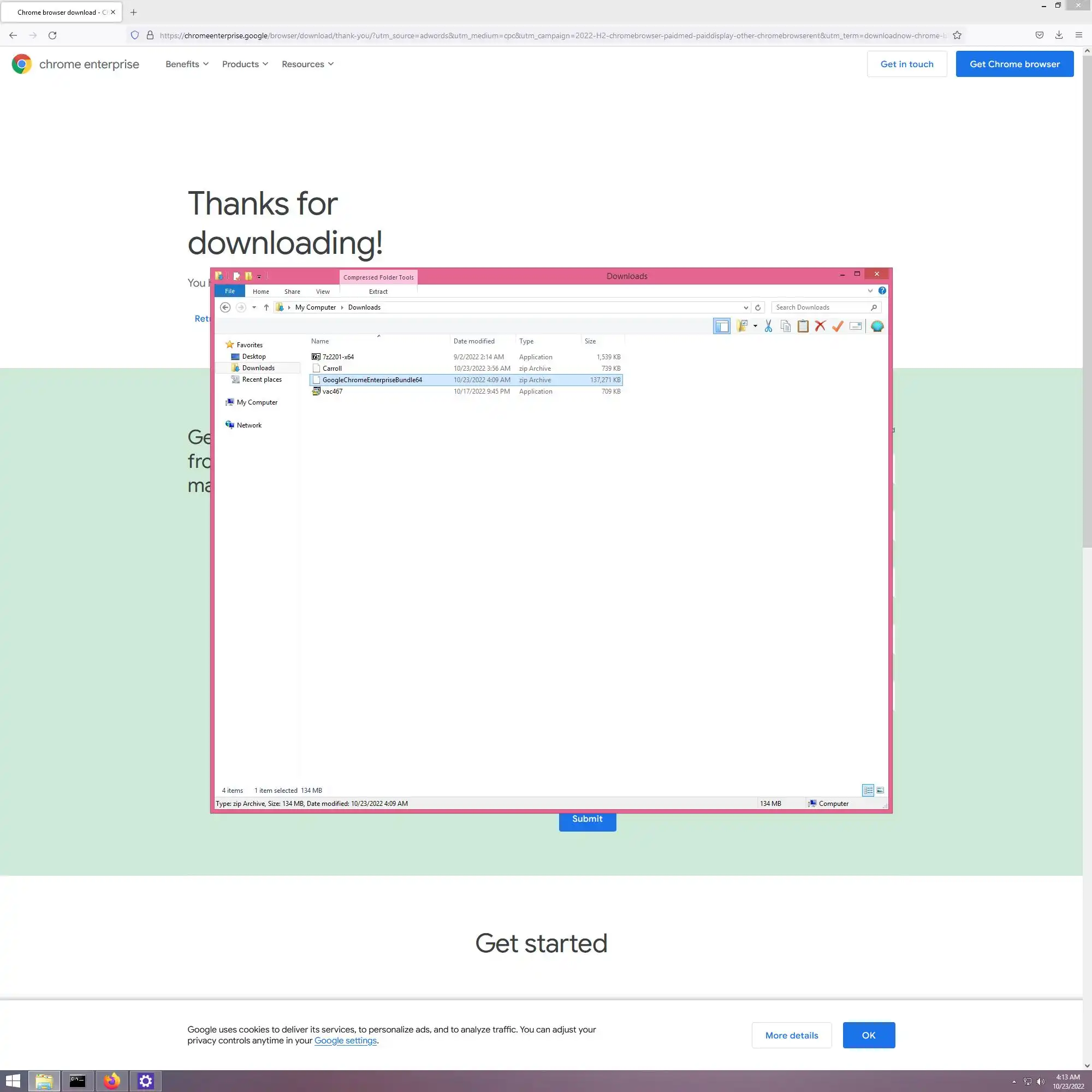The height and width of the screenshot is (1092, 1092).
Task: Open the Extract ribbon tab
Action: coord(378,292)
